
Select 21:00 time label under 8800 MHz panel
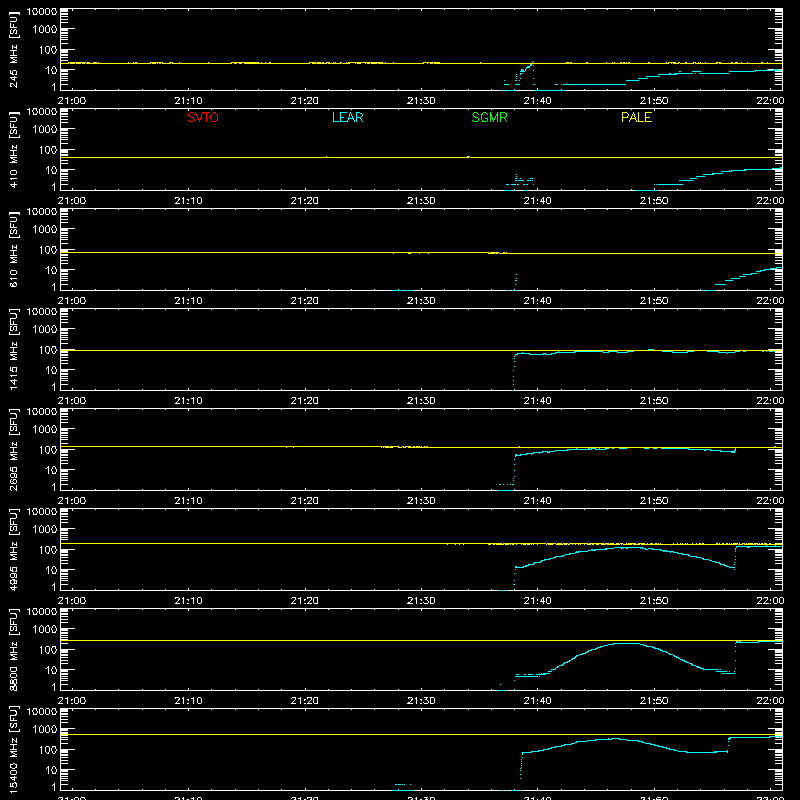pyautogui.click(x=72, y=701)
